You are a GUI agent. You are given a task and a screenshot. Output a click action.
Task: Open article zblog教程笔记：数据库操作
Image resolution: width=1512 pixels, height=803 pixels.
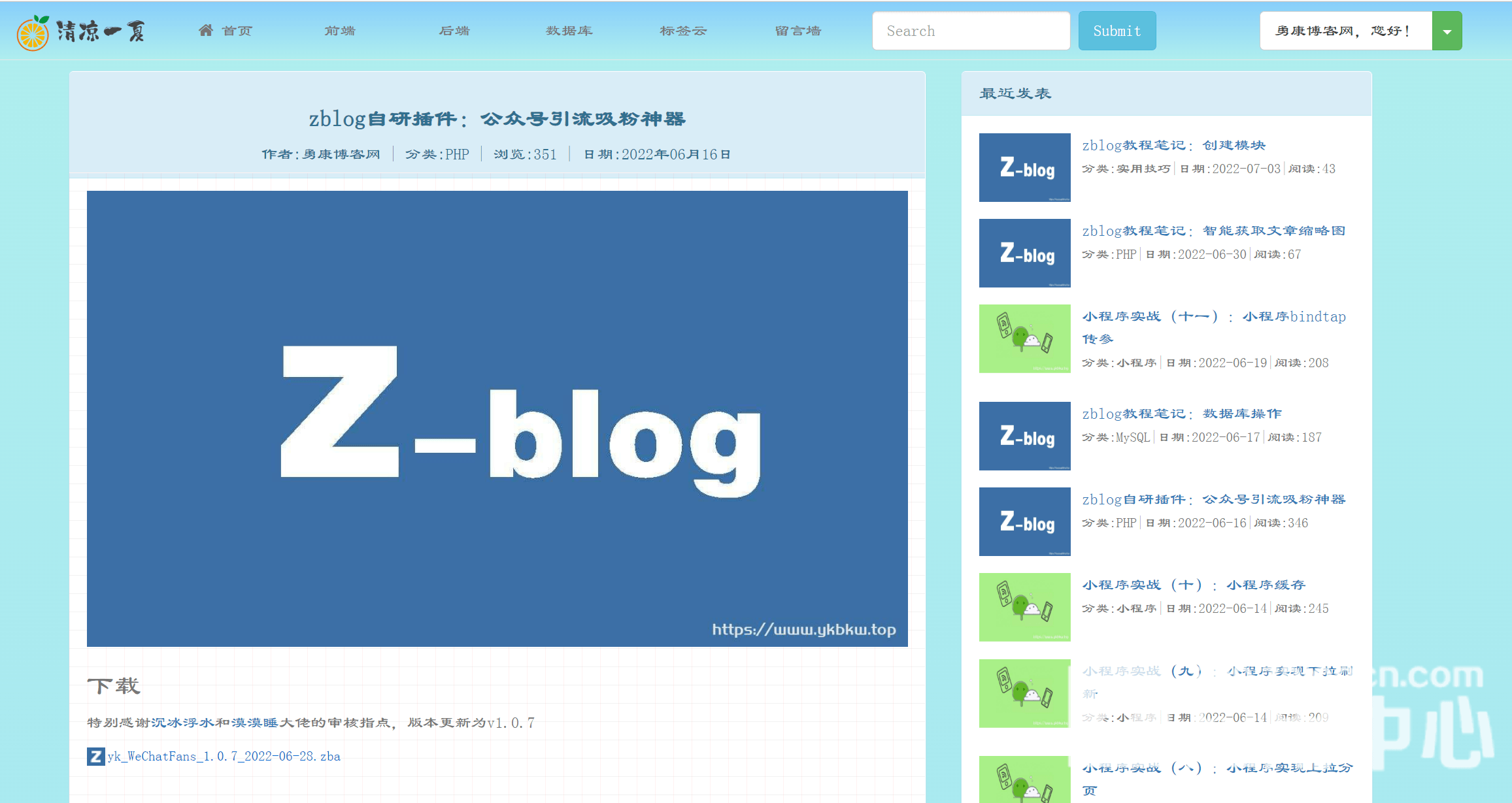pos(1182,414)
